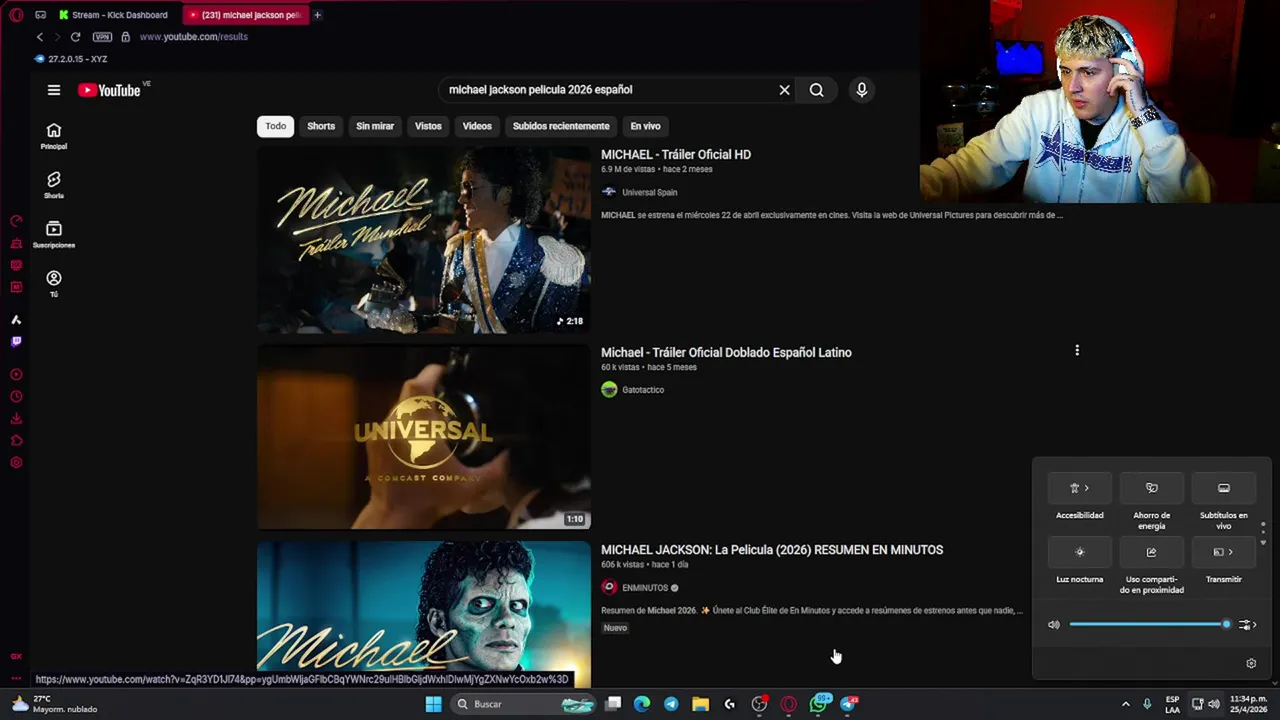The height and width of the screenshot is (720, 1280).
Task: Click the volume slider in quick settings
Action: 1149,625
